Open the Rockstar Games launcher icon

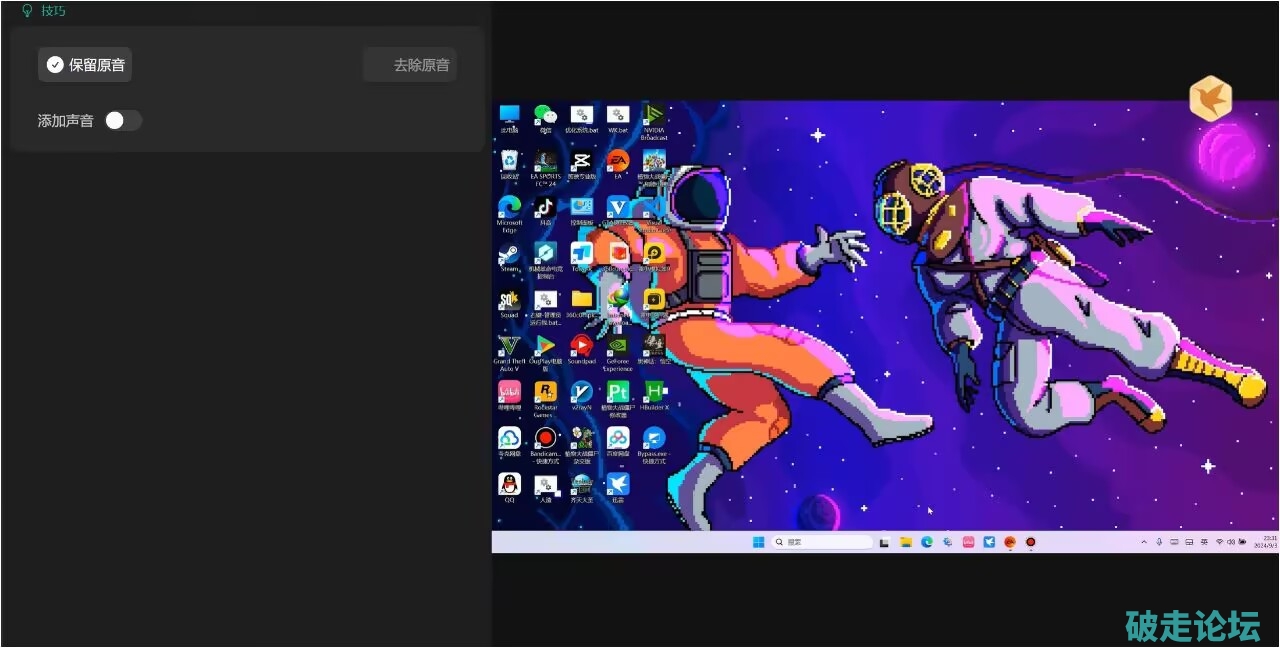545,392
